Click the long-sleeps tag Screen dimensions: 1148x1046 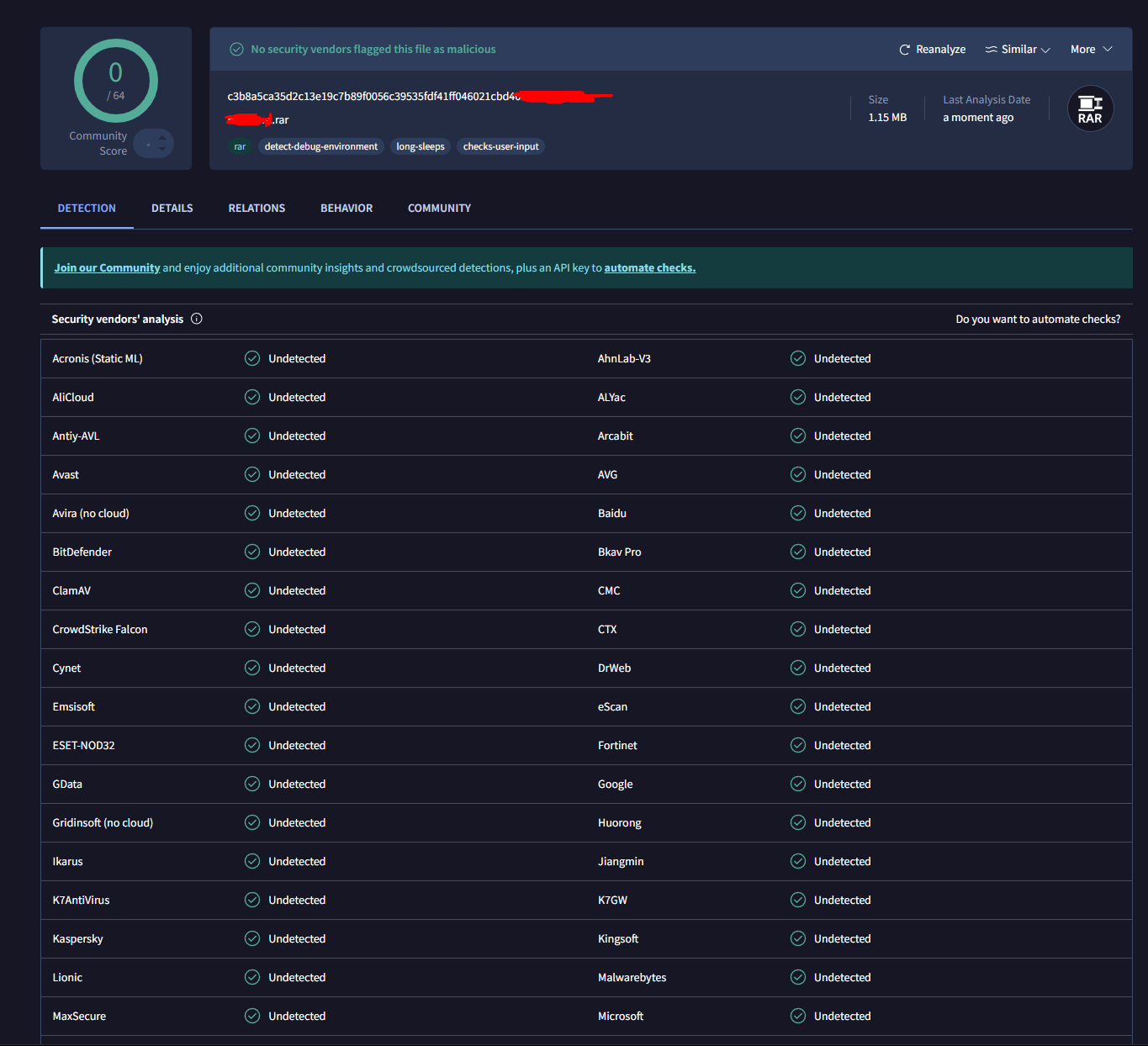tap(421, 146)
